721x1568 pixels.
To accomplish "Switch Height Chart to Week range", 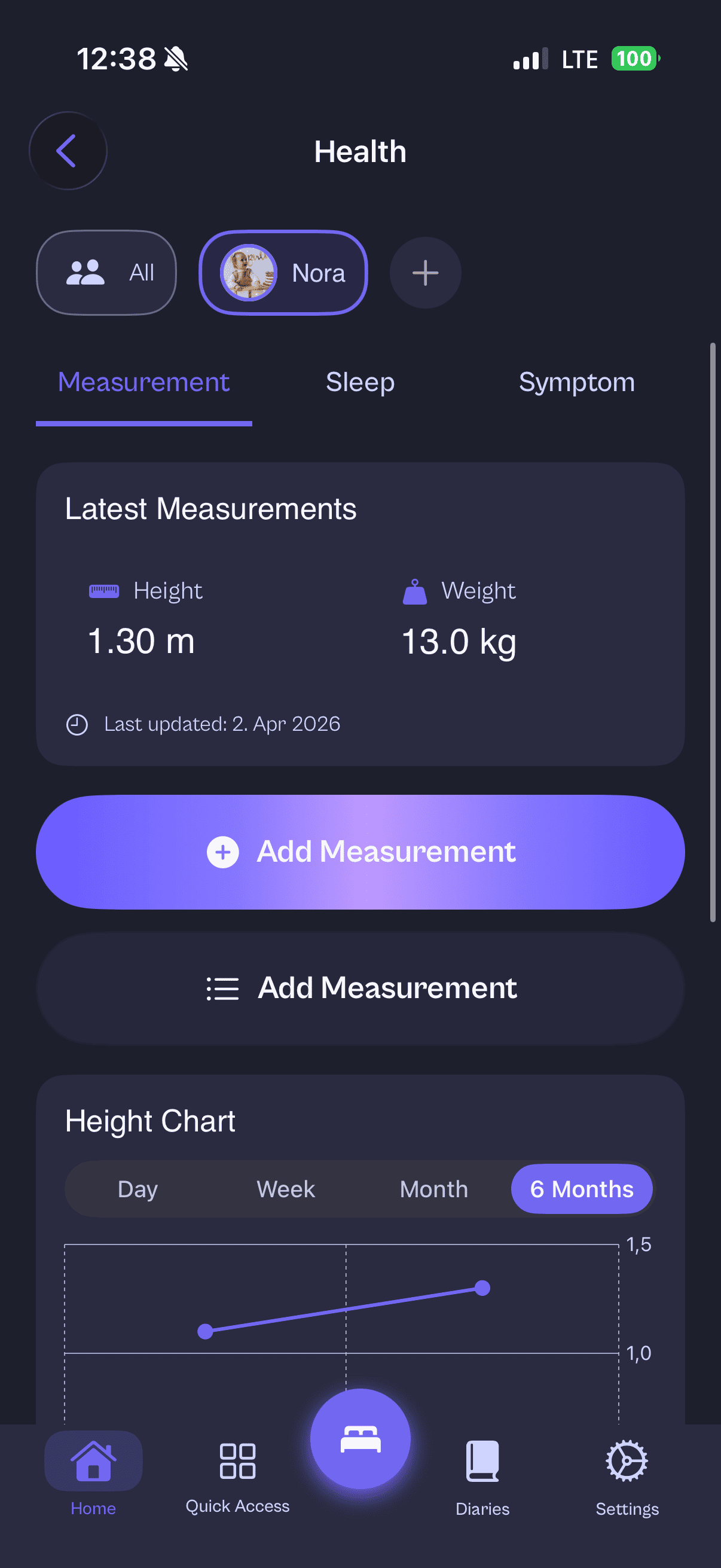I will [x=285, y=1189].
